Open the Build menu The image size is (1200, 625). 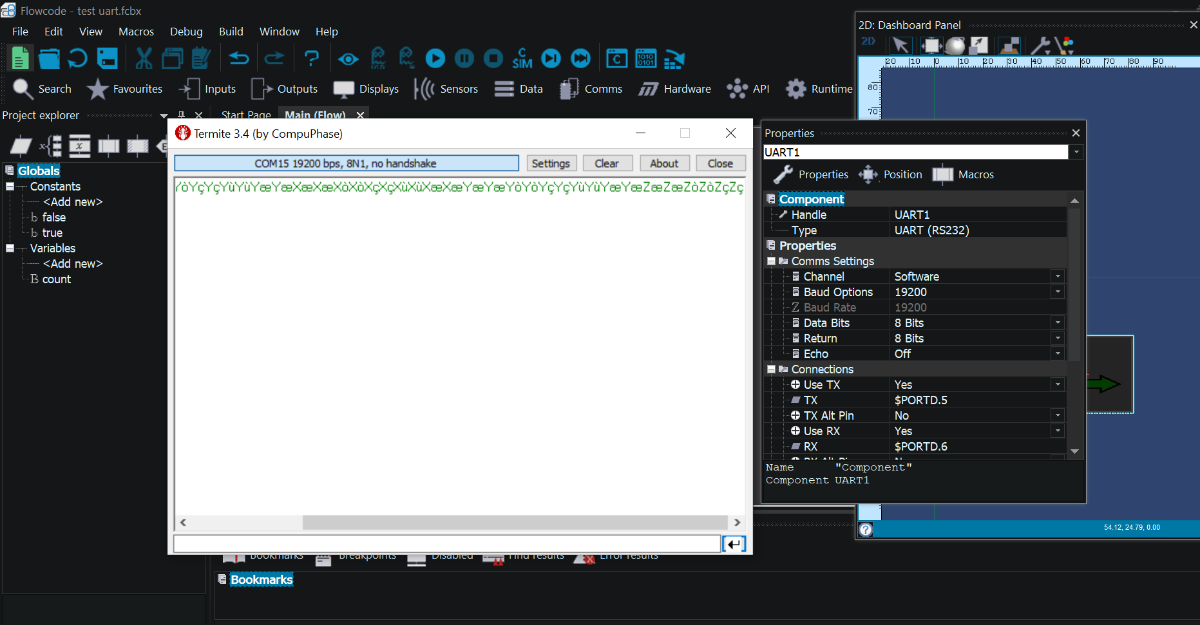(x=231, y=32)
